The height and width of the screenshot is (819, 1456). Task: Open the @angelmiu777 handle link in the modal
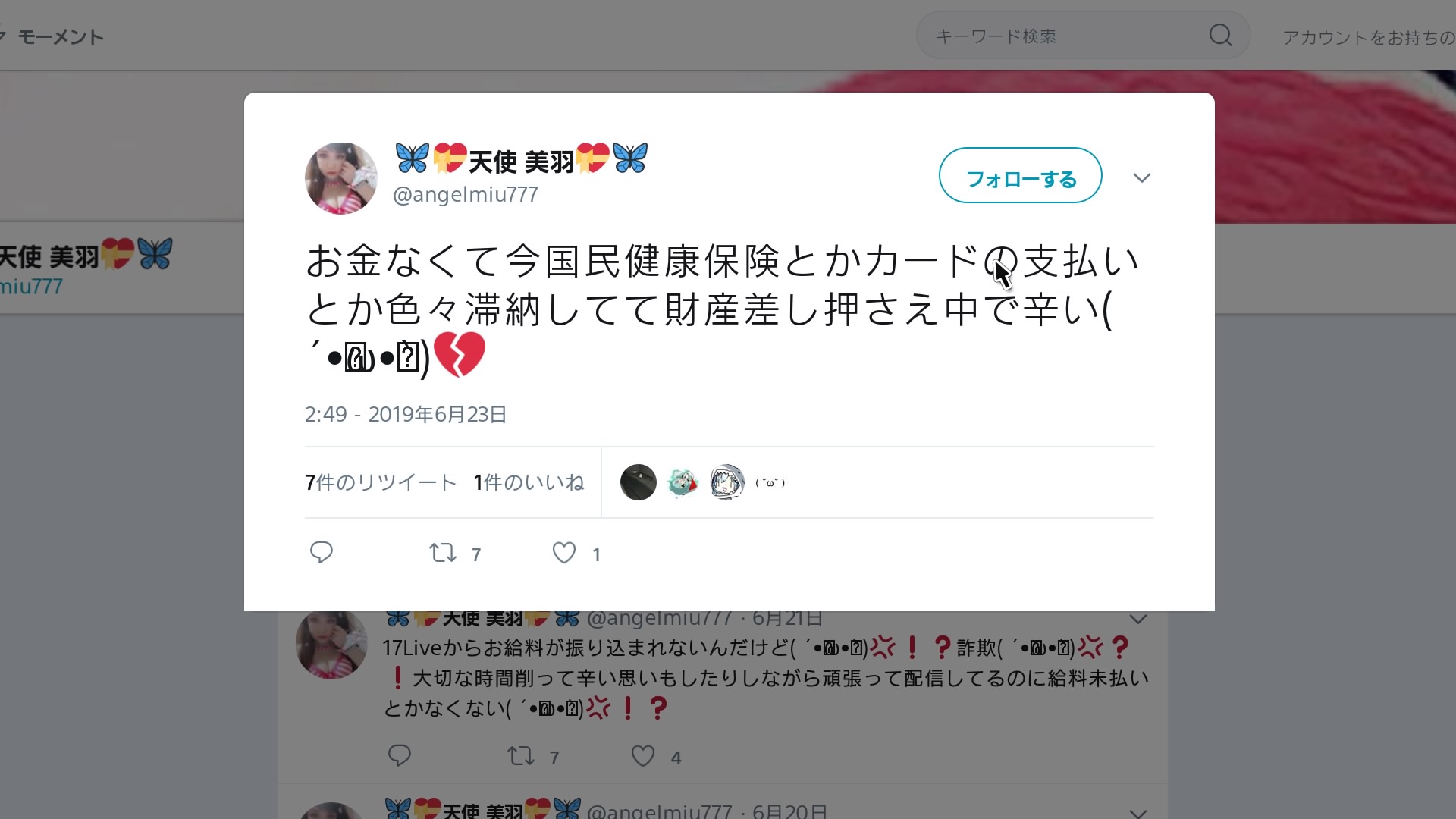click(x=466, y=194)
